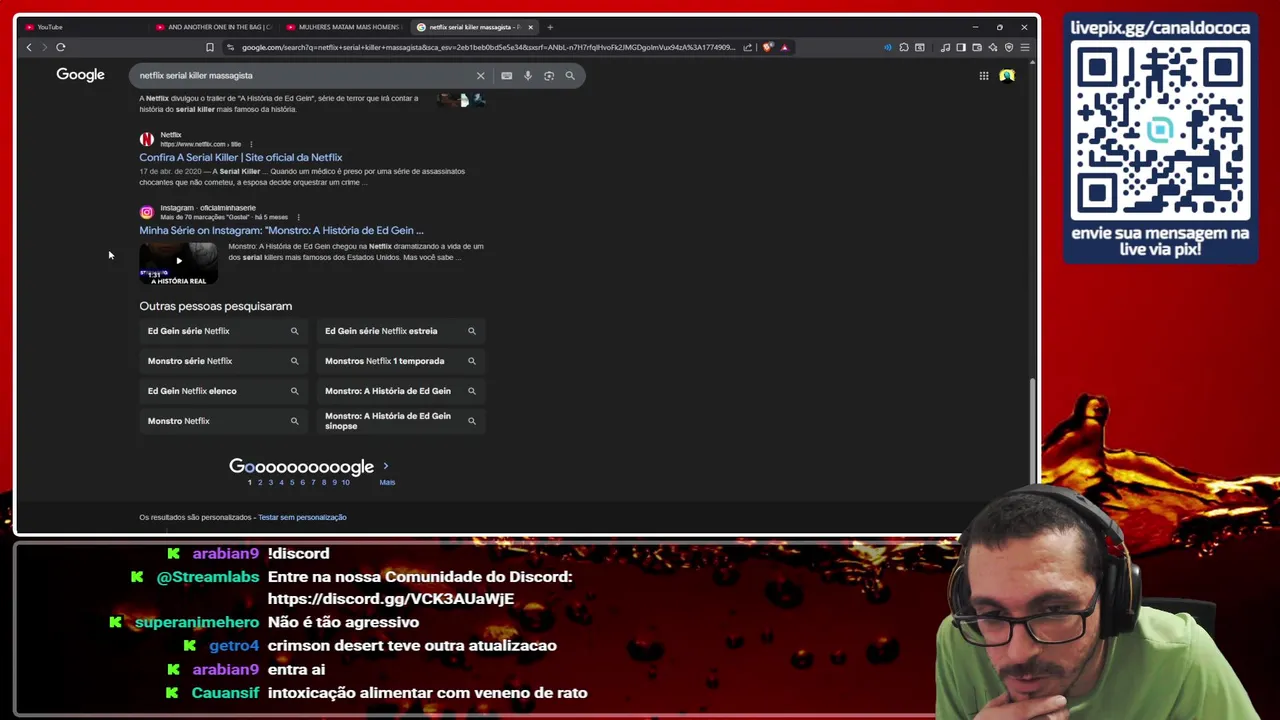Select suggestion Monstro: A História de Ed Gein sinopse

pos(400,421)
